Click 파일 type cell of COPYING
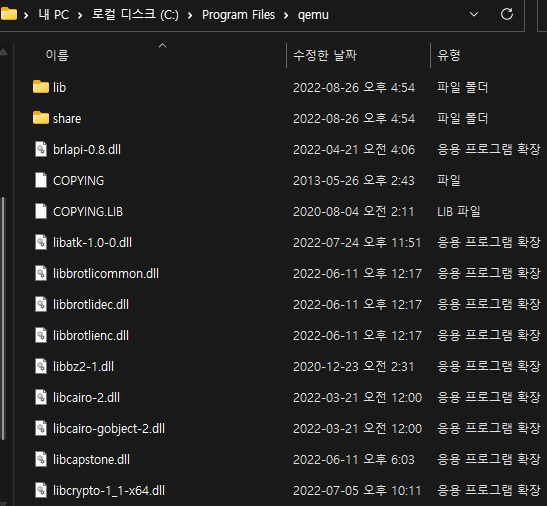The width and height of the screenshot is (547, 506). click(x=449, y=180)
